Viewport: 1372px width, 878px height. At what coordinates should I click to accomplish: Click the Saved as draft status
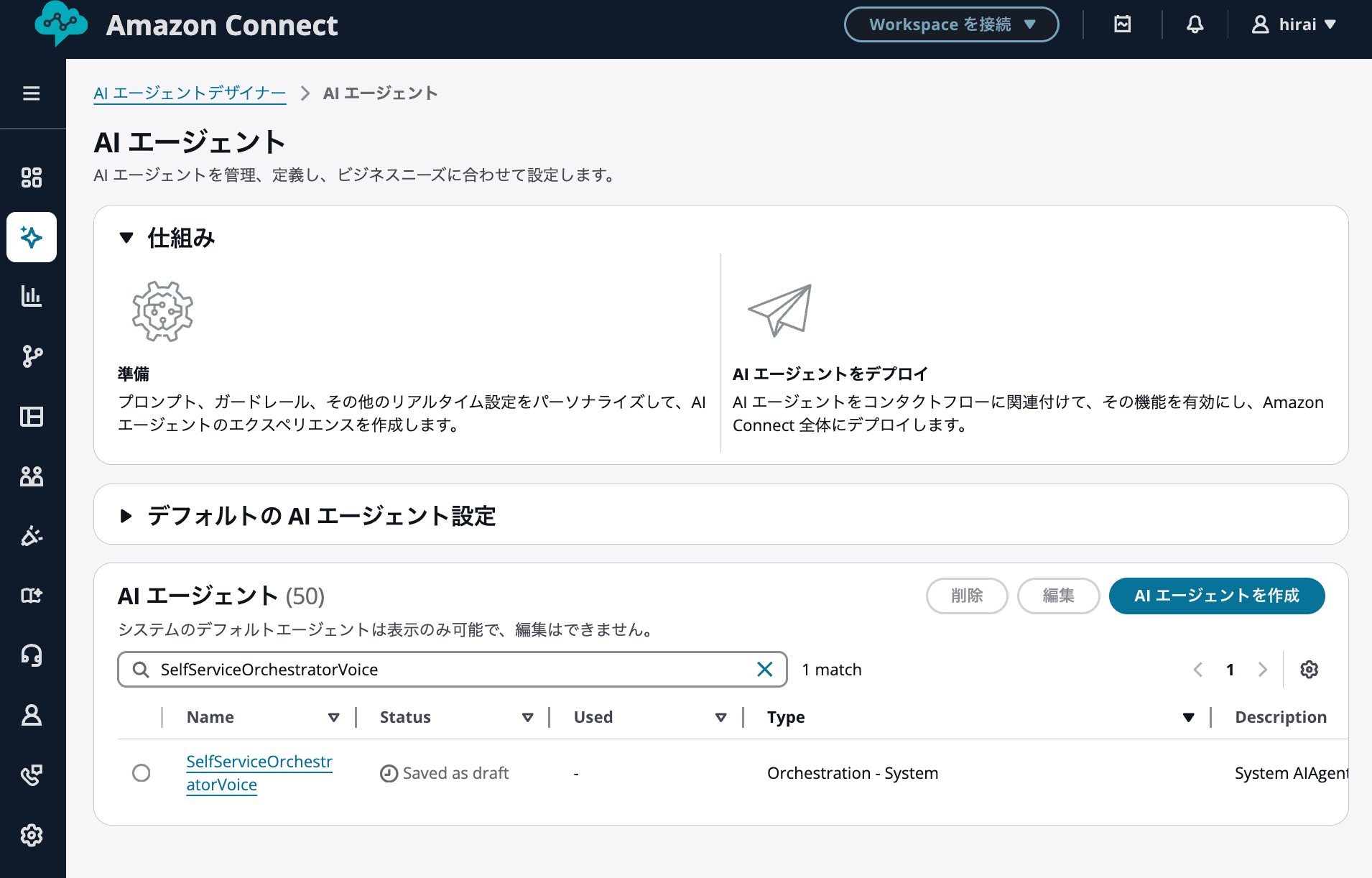tap(445, 773)
